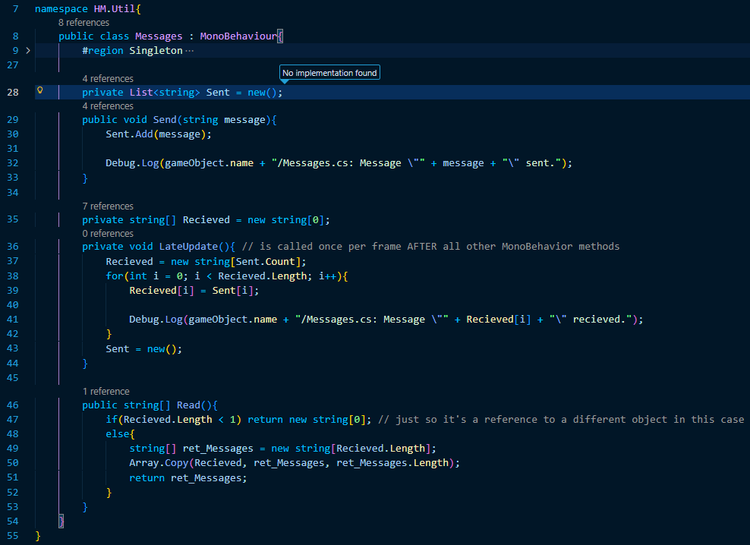Click line number 9 in the gutter
Viewport: 750px width, 545px height.
click(16, 51)
